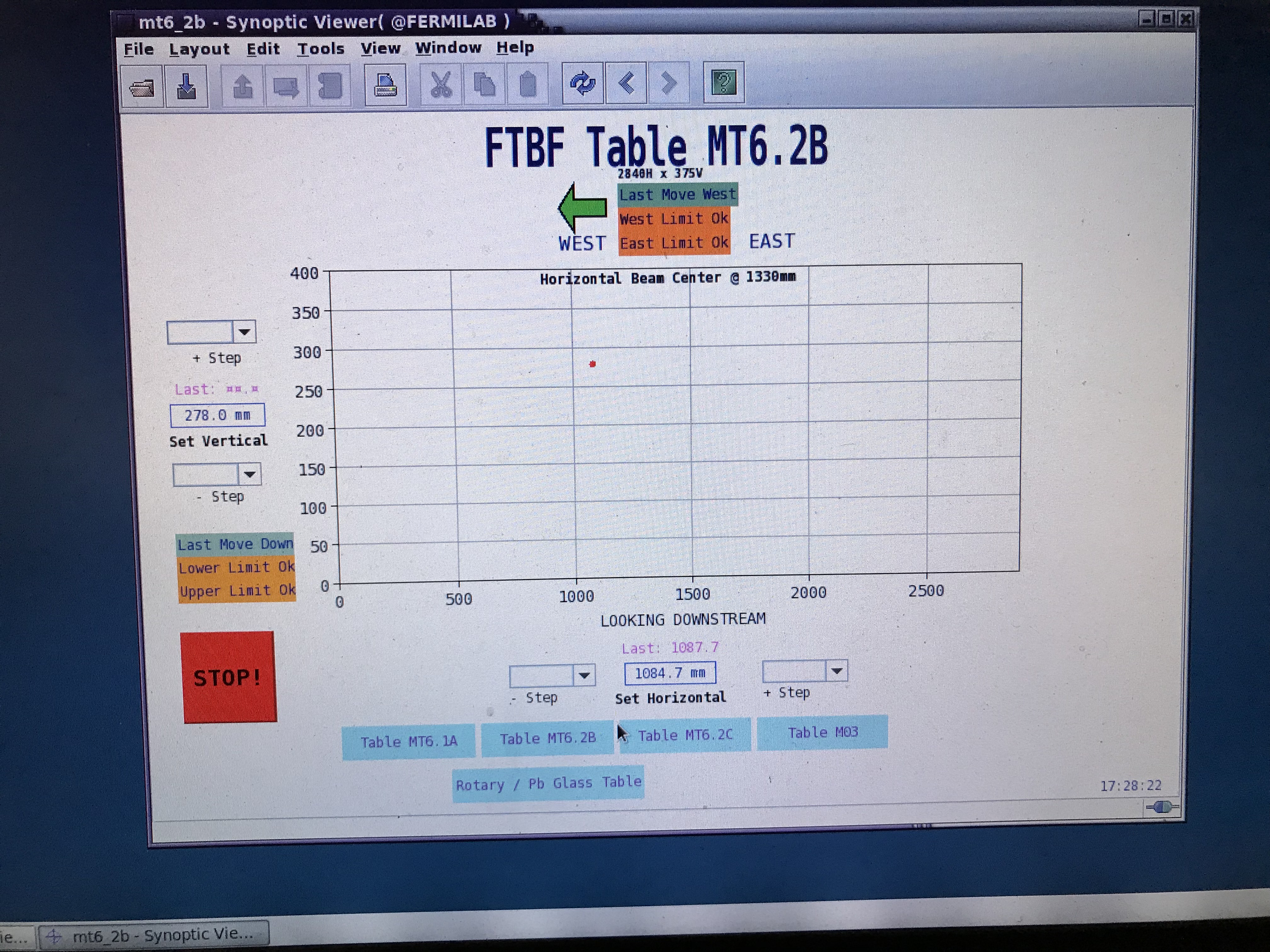Click the Upper Limit Ok indicator
The height and width of the screenshot is (952, 1270).
[237, 591]
